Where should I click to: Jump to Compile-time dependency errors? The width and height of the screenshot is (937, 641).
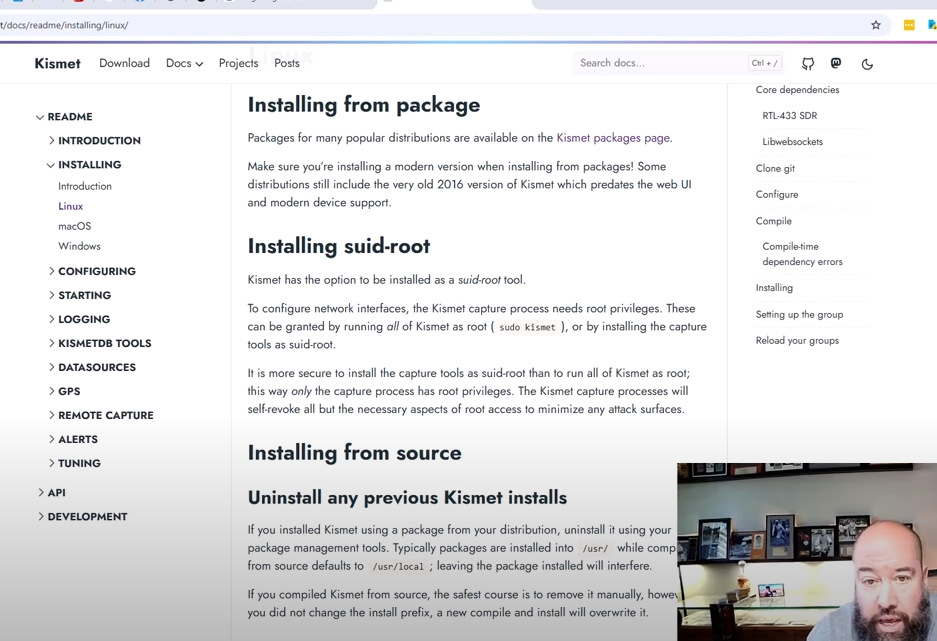pos(803,254)
